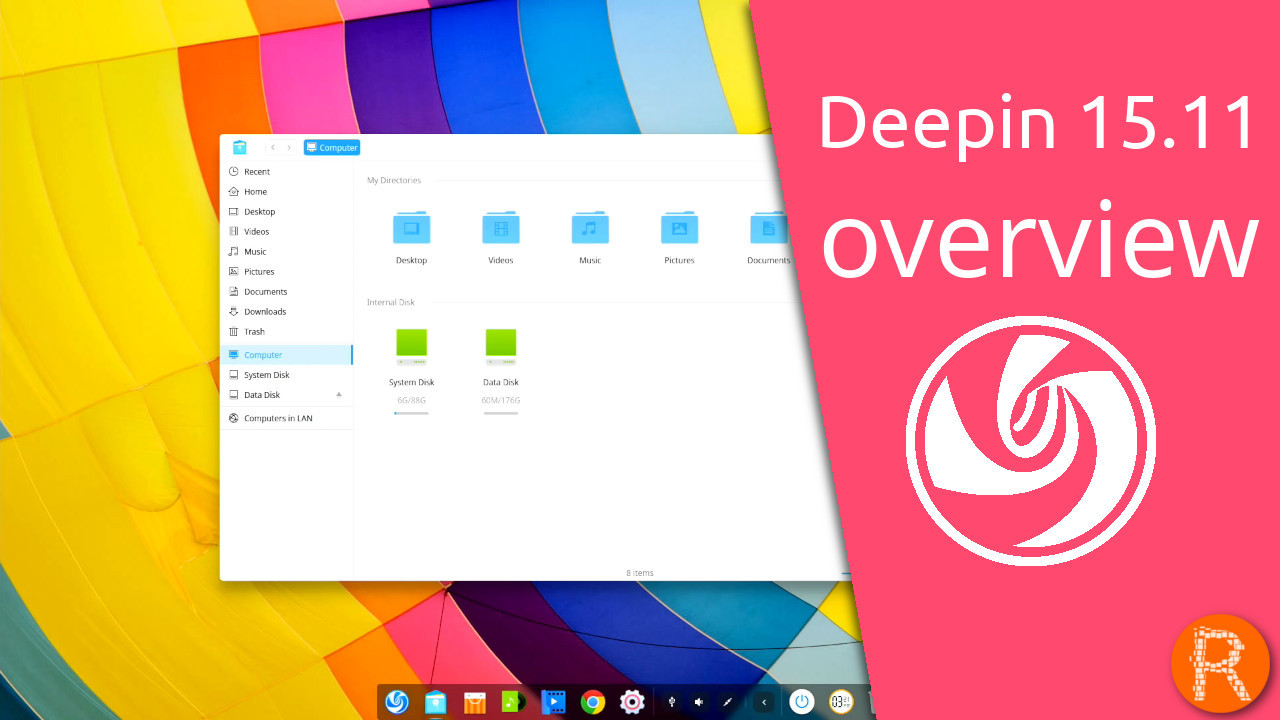This screenshot has height=720, width=1280.
Task: Go back with the navigation arrow
Action: click(273, 147)
